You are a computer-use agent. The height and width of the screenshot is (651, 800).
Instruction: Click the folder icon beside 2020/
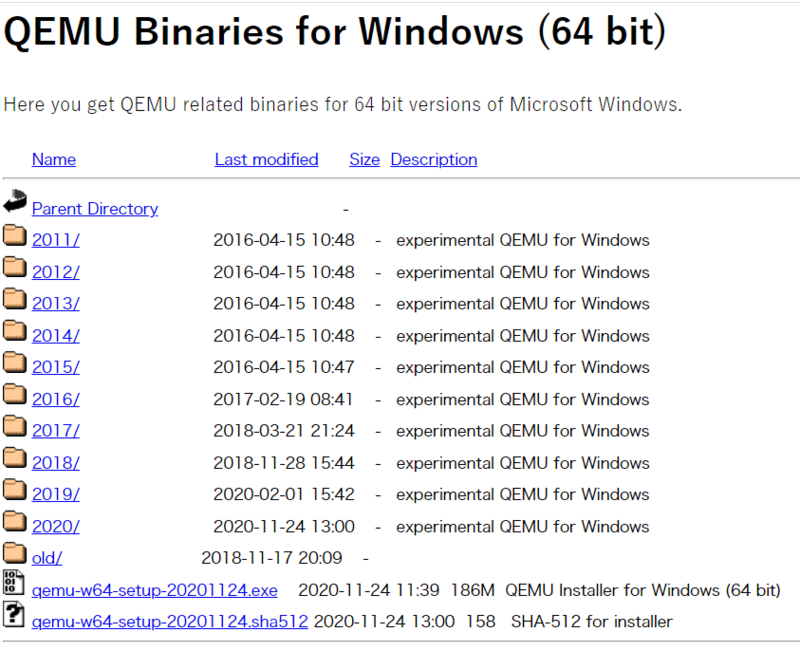[x=15, y=521]
